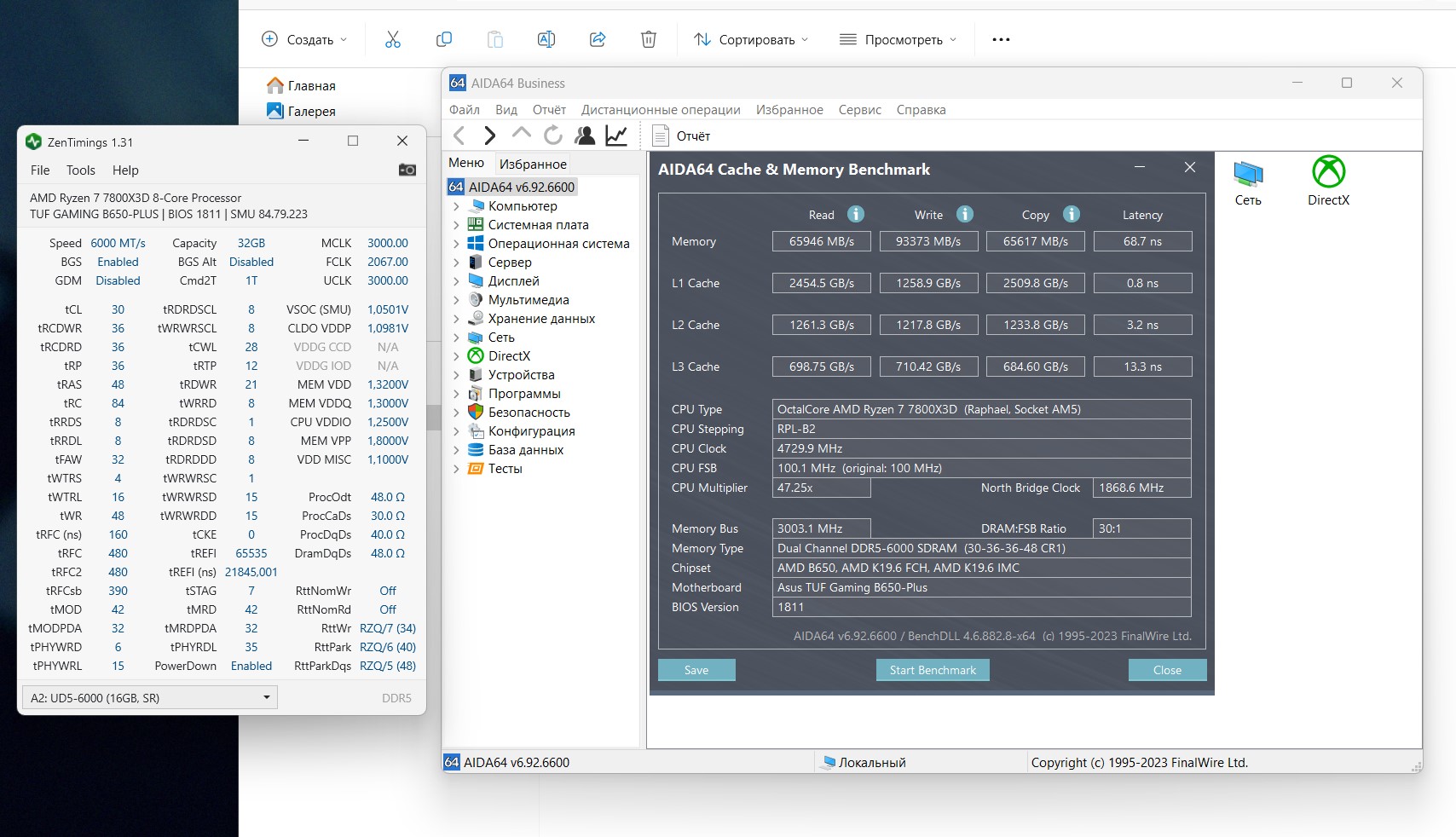Select the Устройства tree item
Image resolution: width=1456 pixels, height=837 pixels.
tap(521, 375)
